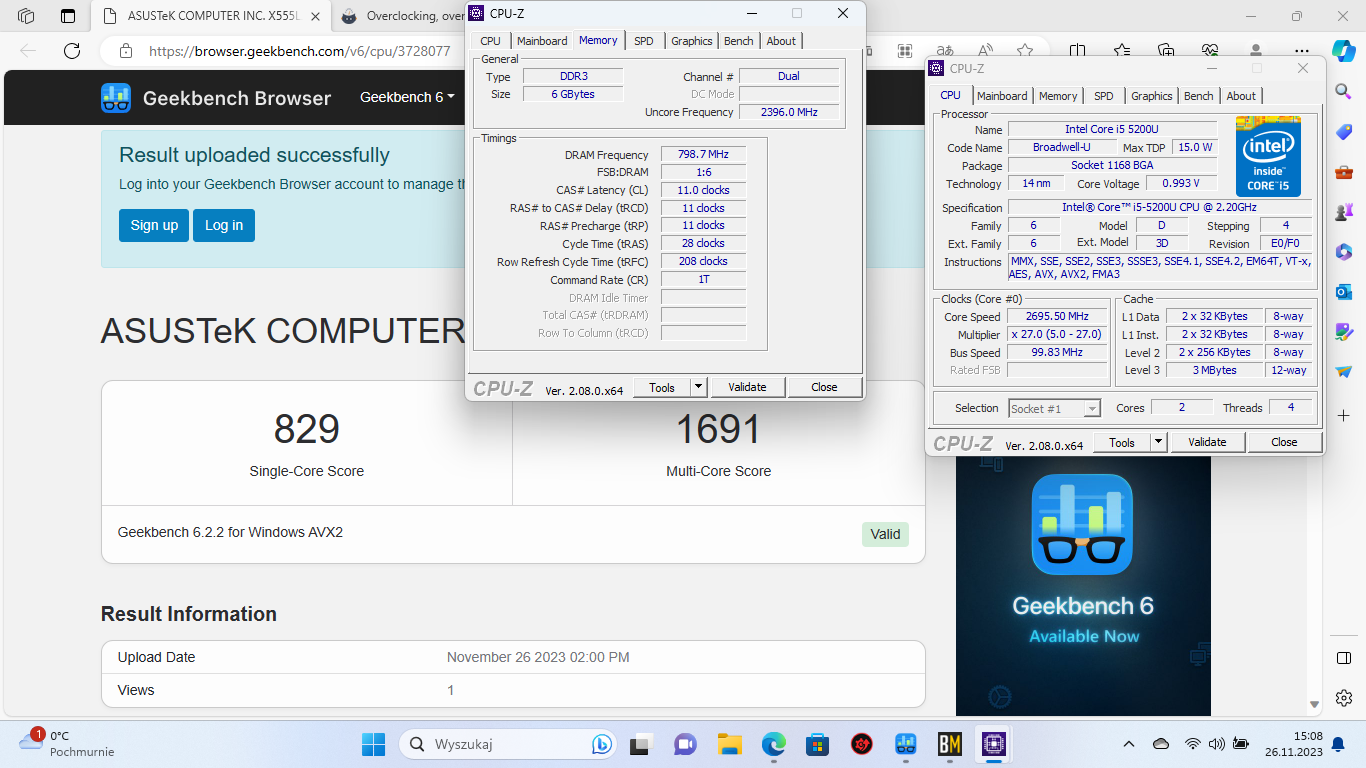Toggle Edge split screen icon
The height and width of the screenshot is (768, 1366).
click(x=1077, y=51)
